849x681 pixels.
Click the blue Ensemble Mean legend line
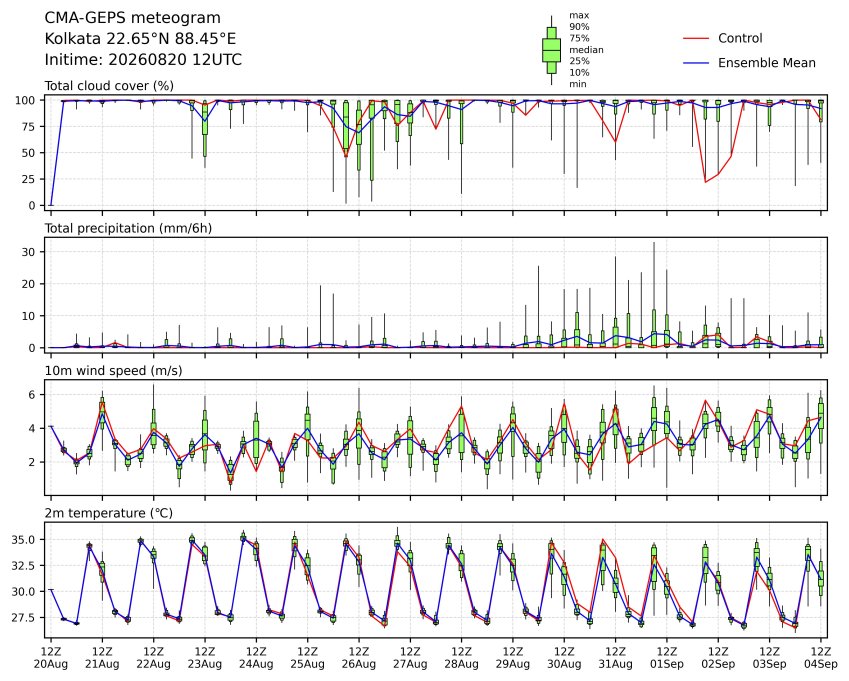[x=696, y=63]
